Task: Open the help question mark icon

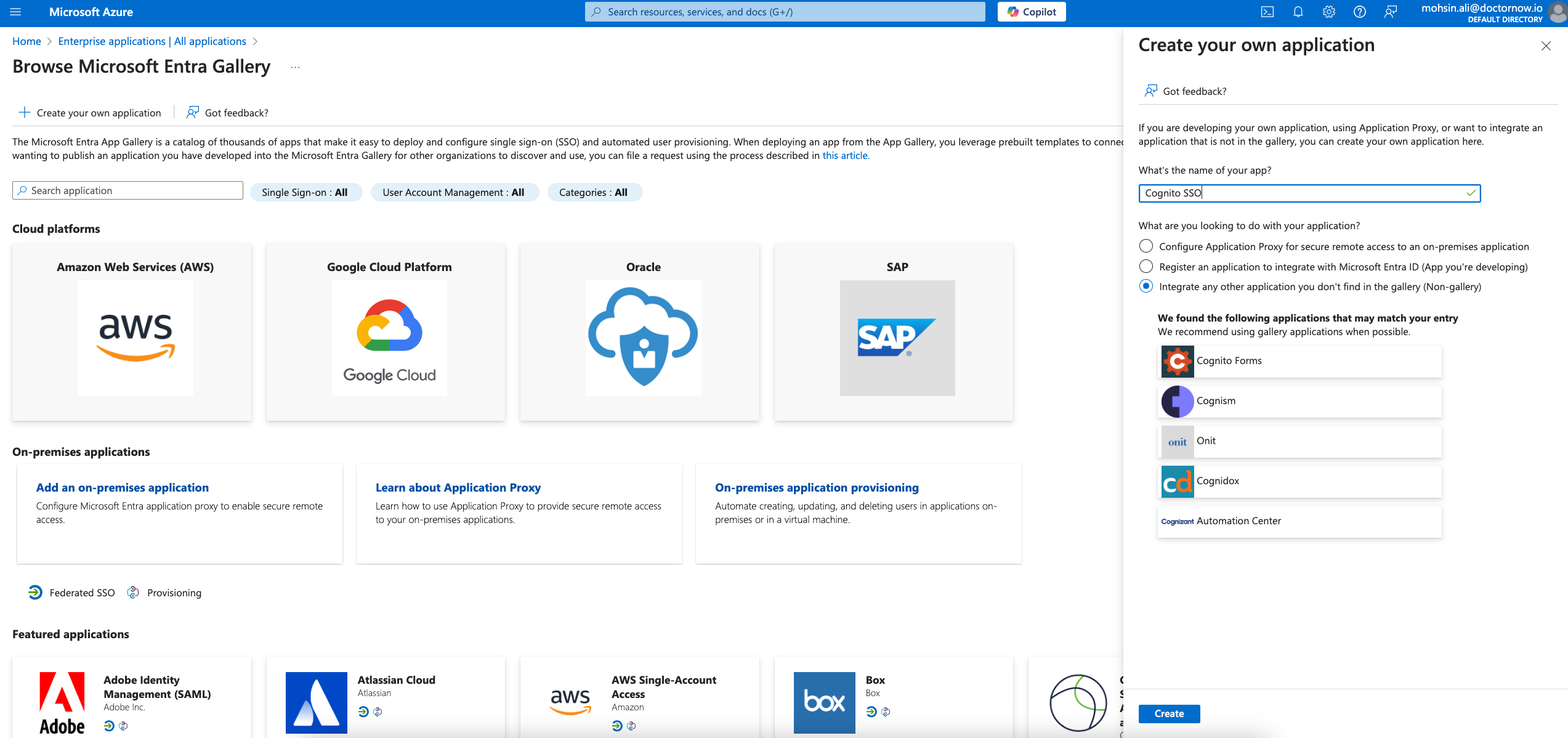Action: (x=1359, y=12)
